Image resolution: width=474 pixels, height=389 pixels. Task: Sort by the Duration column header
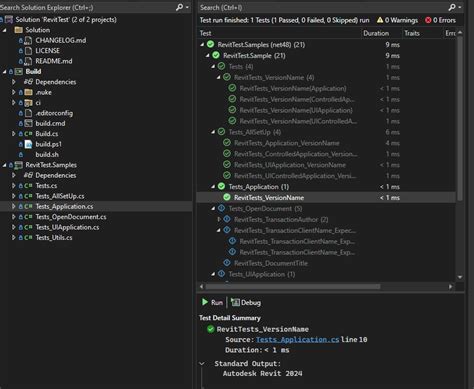pos(381,33)
